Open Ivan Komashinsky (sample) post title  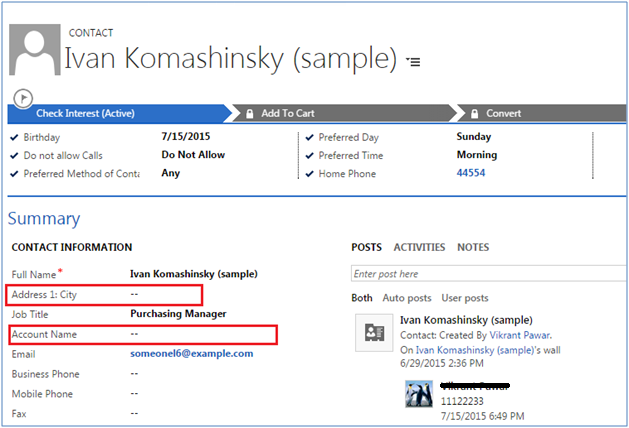(466, 320)
